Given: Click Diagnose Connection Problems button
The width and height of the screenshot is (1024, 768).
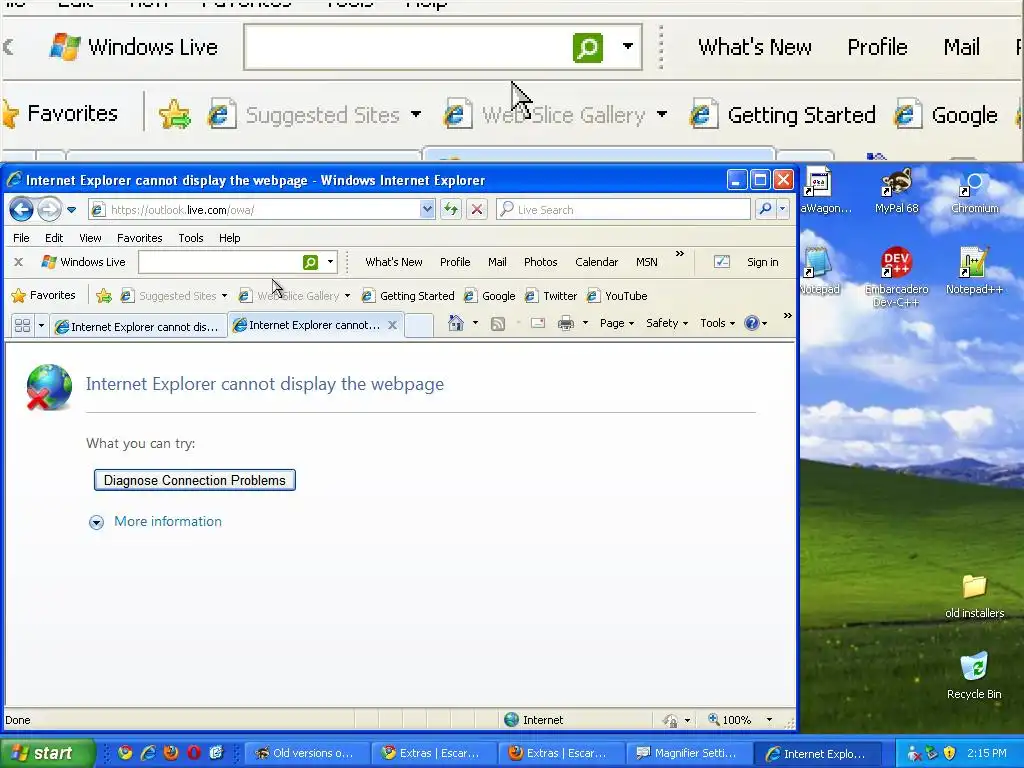Looking at the screenshot, I should coord(195,480).
